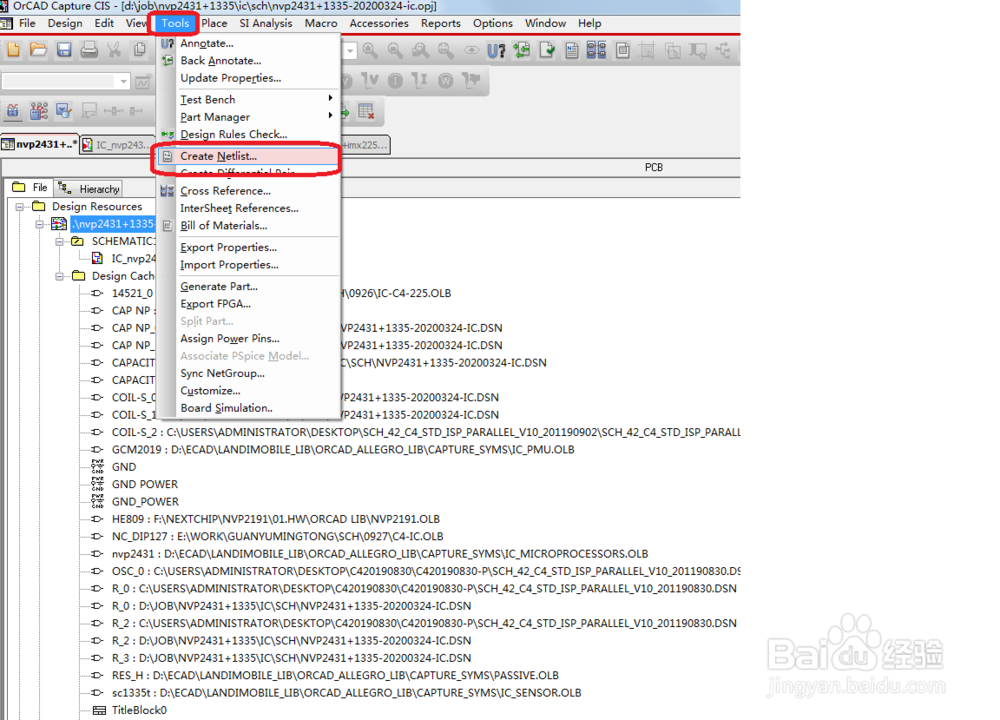Image resolution: width=1000 pixels, height=720 pixels.
Task: Click the Zoom Out magnifier icon
Action: 395,50
